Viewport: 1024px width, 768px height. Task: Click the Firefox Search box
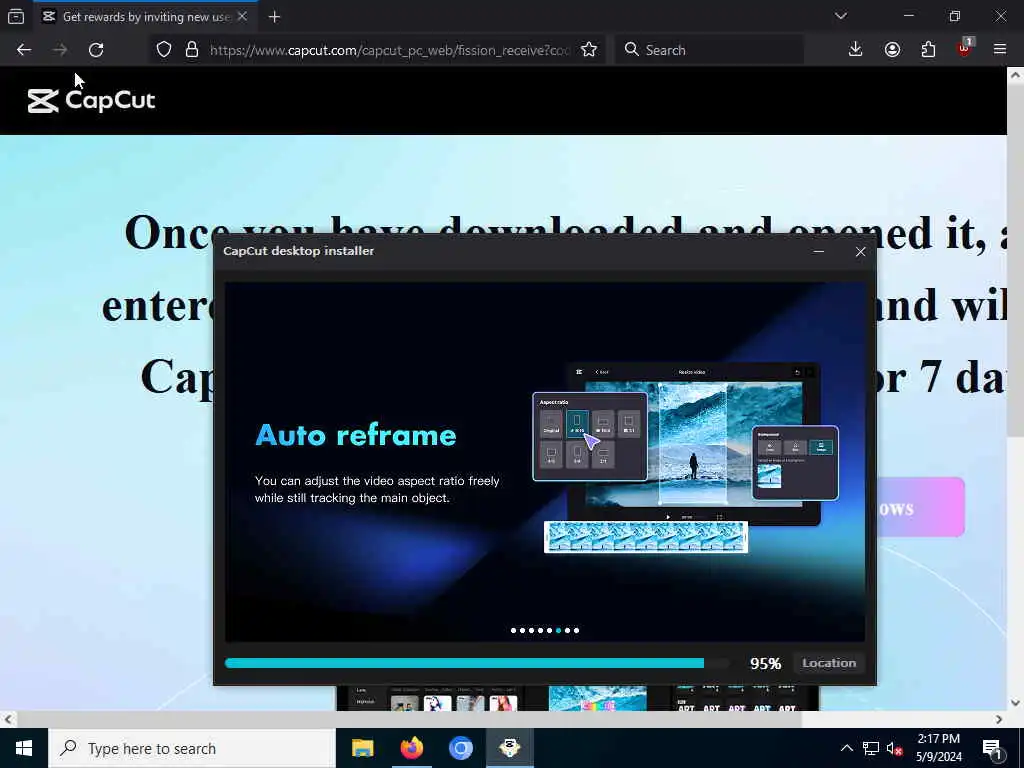[x=709, y=50]
